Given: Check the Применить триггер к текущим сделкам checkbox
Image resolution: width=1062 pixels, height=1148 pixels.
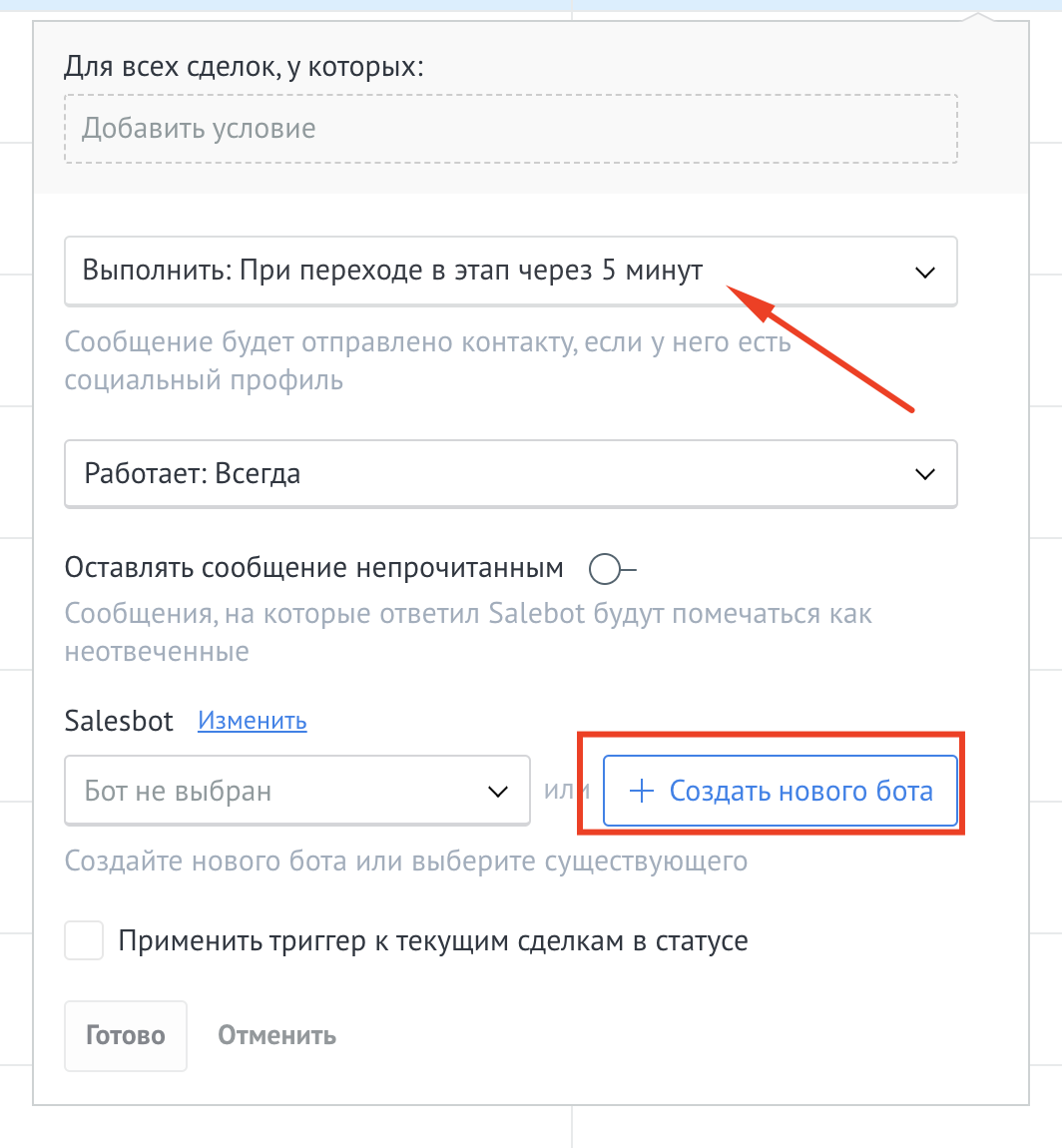Looking at the screenshot, I should [85, 940].
